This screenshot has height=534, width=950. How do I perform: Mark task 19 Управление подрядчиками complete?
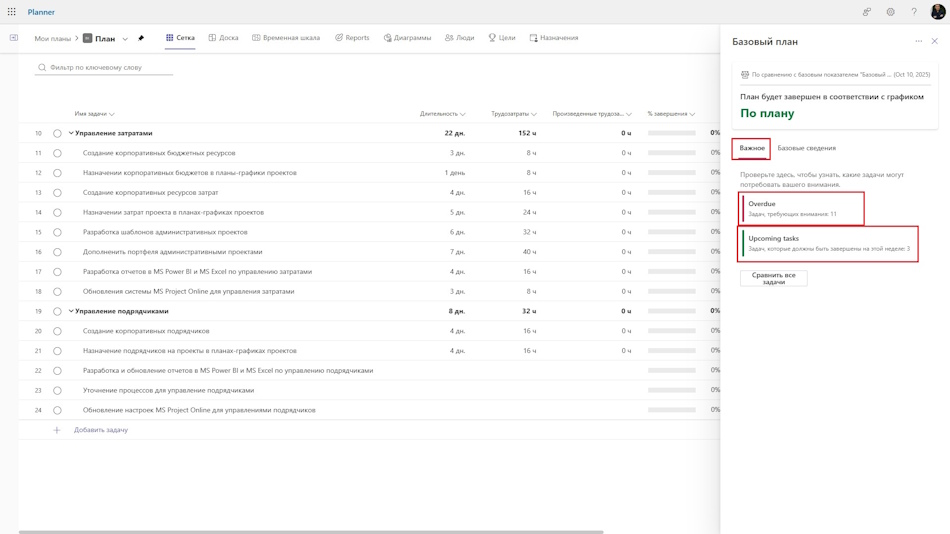57,312
